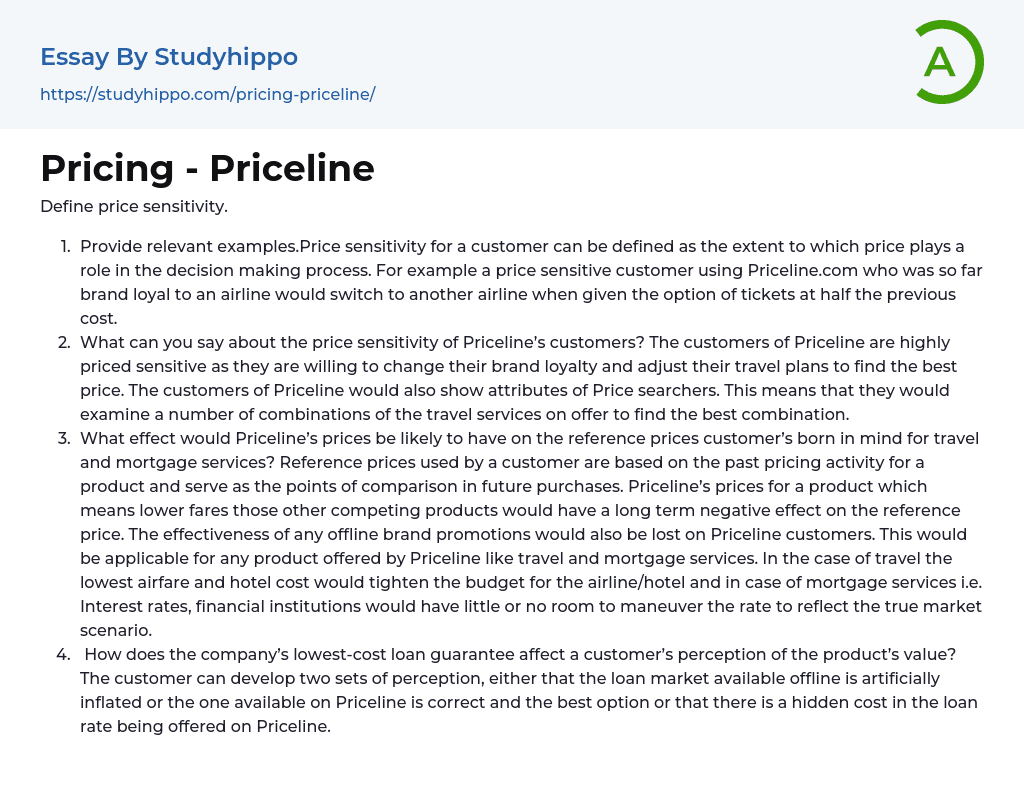The image size is (1024, 795).
Task: Click the "Essay By Studyhippo" header text
Action: pyautogui.click(x=169, y=57)
